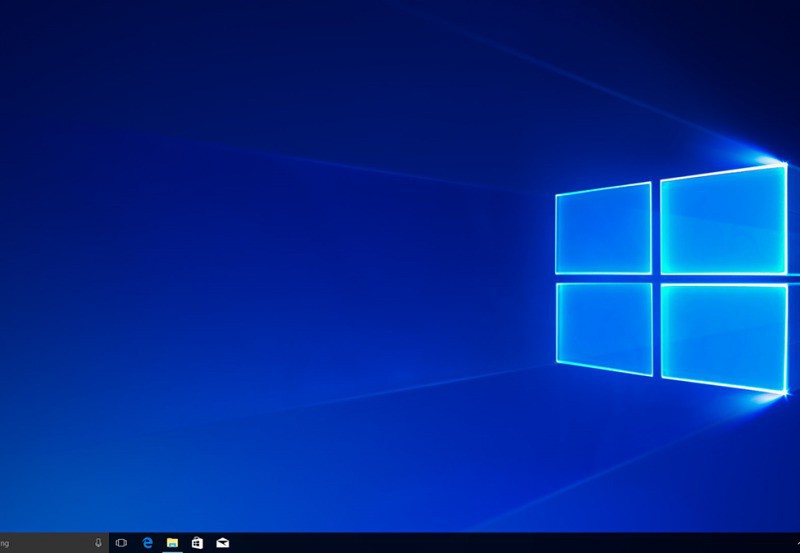Image resolution: width=800 pixels, height=553 pixels.
Task: Click the top-right pane of Windows logo
Action: pos(723,220)
